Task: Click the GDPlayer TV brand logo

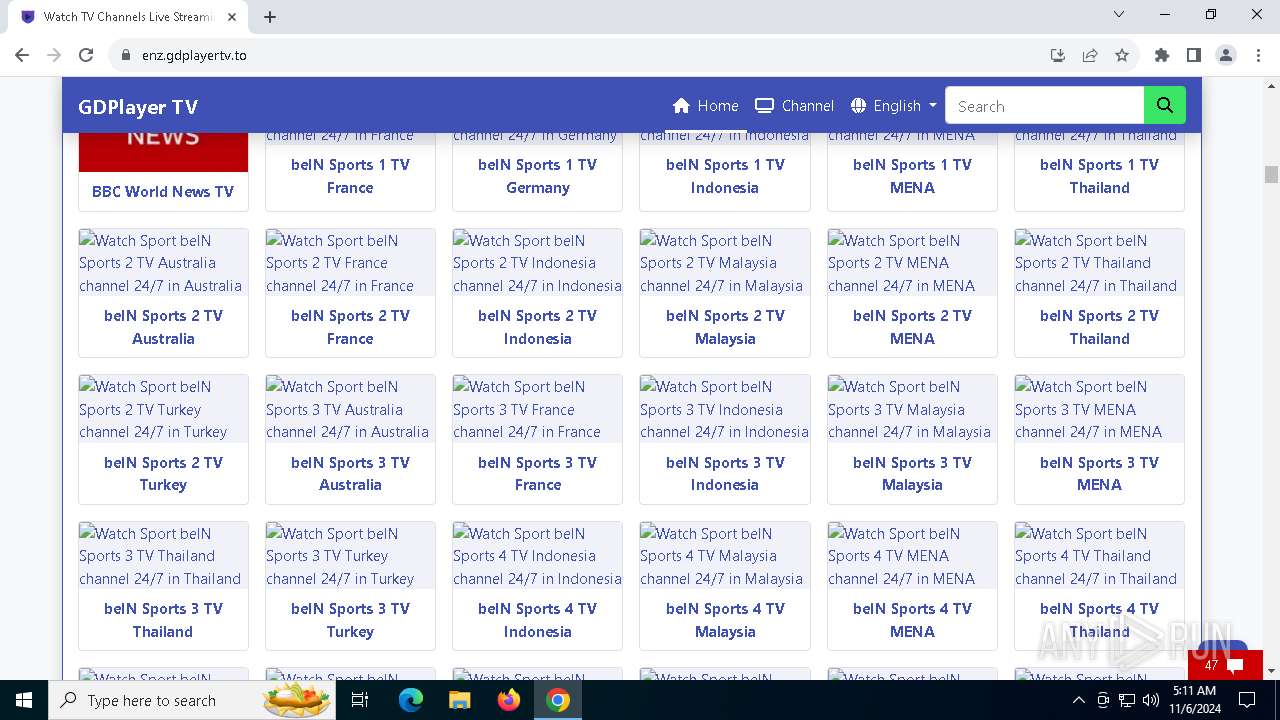Action: (x=138, y=107)
